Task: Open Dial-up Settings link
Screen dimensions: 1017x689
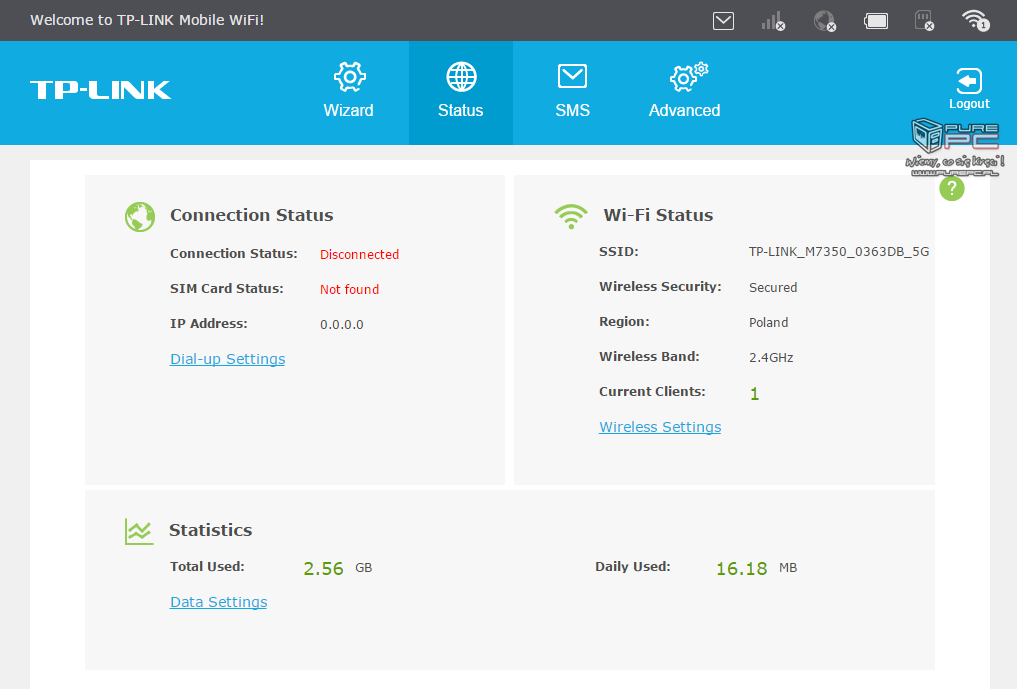Action: click(227, 359)
